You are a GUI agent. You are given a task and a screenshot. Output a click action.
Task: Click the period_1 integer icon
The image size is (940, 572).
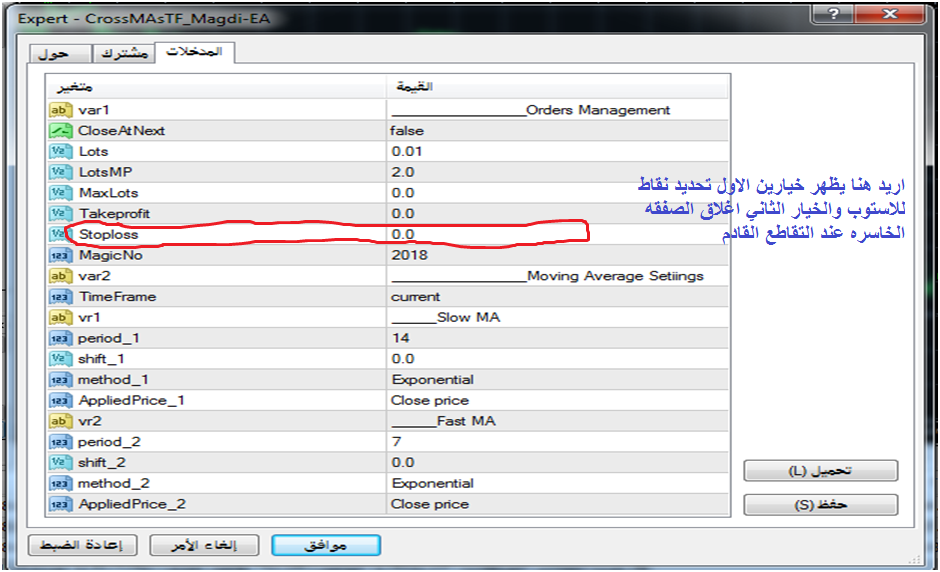point(61,338)
